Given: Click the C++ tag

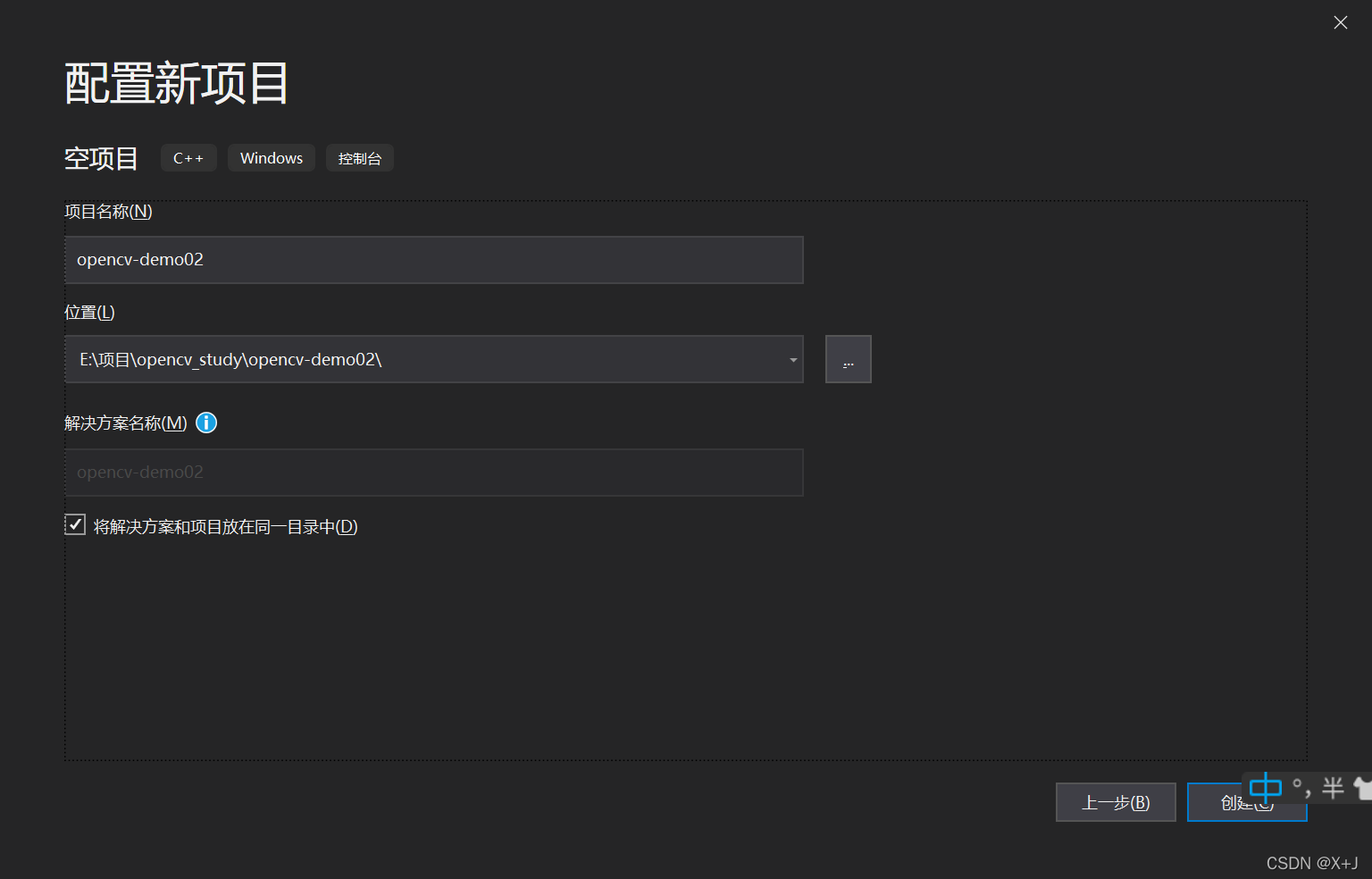Looking at the screenshot, I should [x=188, y=158].
